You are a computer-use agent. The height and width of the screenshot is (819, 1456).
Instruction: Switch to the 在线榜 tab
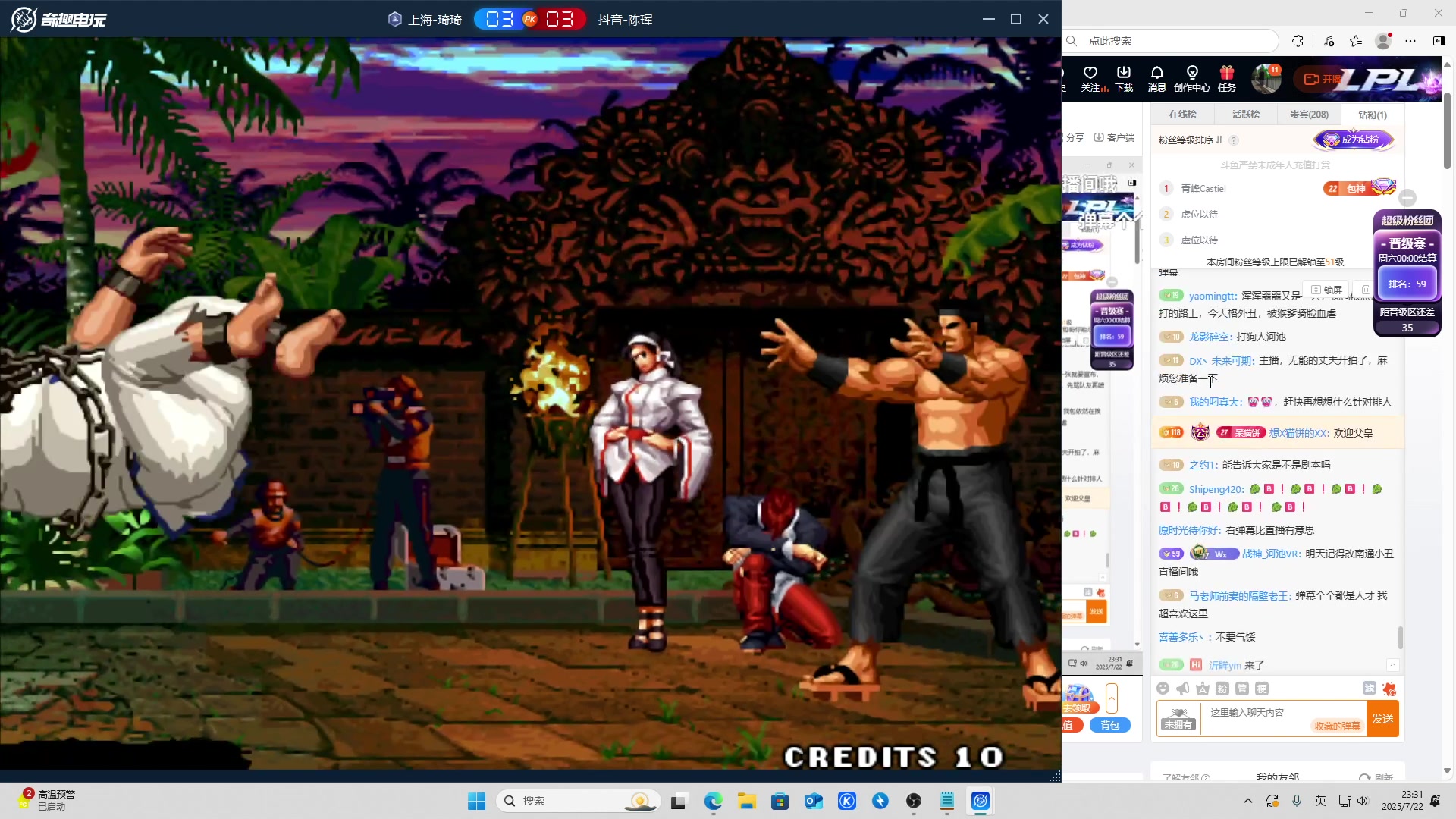point(1182,115)
